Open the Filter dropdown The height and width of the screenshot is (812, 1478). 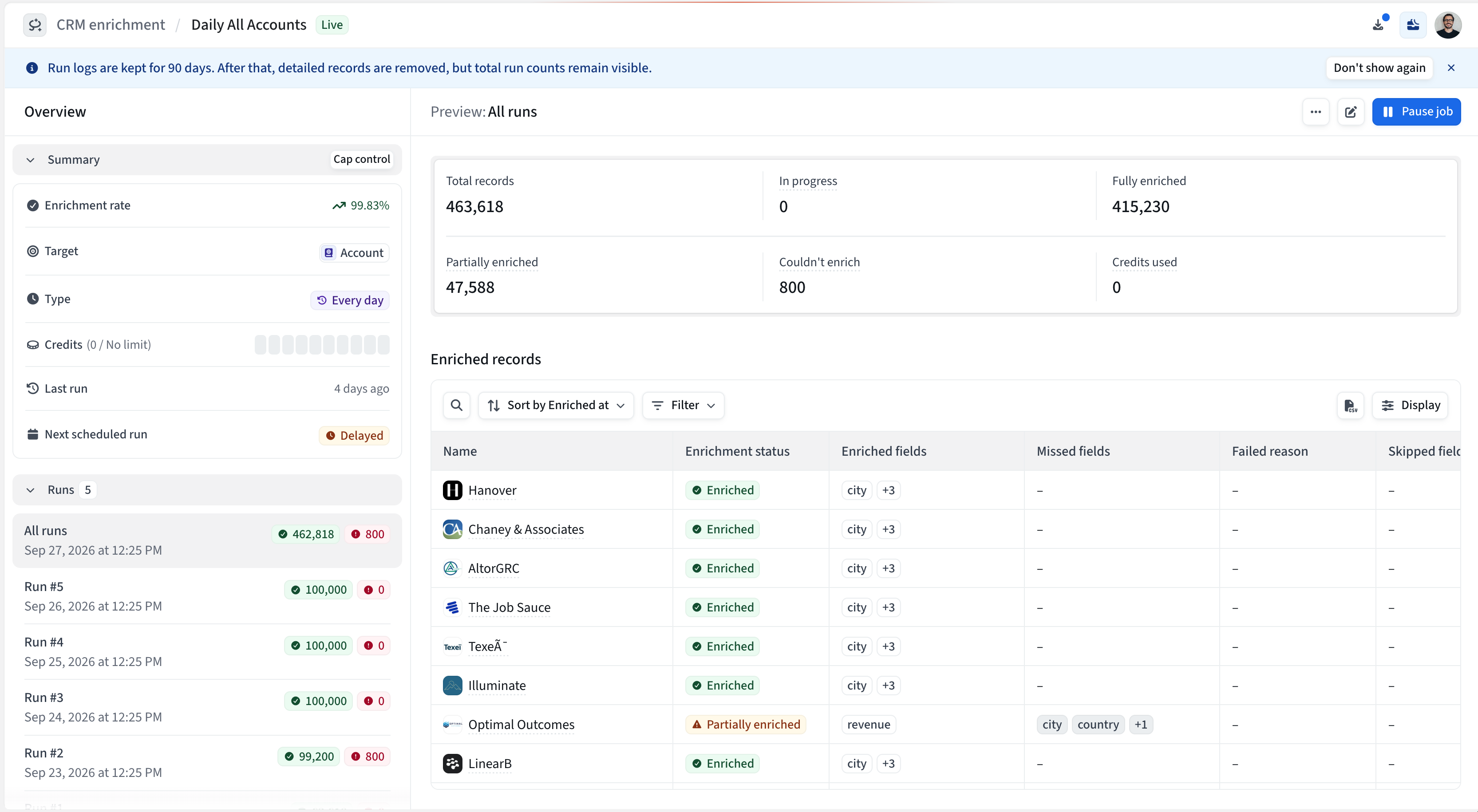(684, 406)
